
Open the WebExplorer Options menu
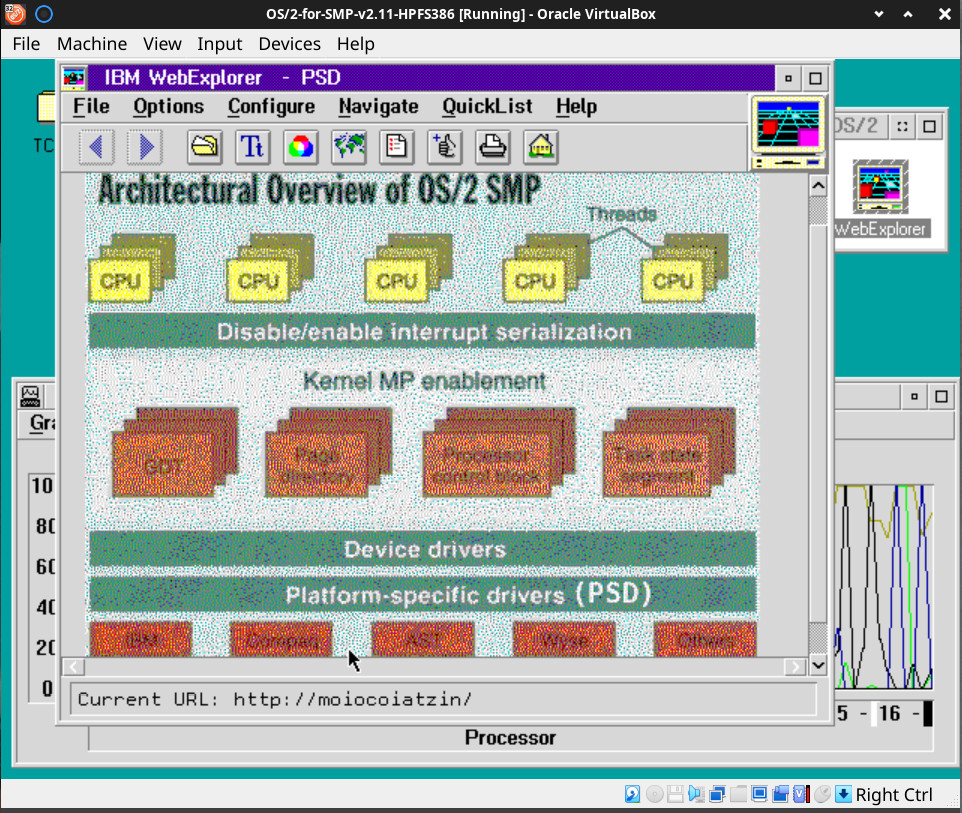tap(169, 106)
